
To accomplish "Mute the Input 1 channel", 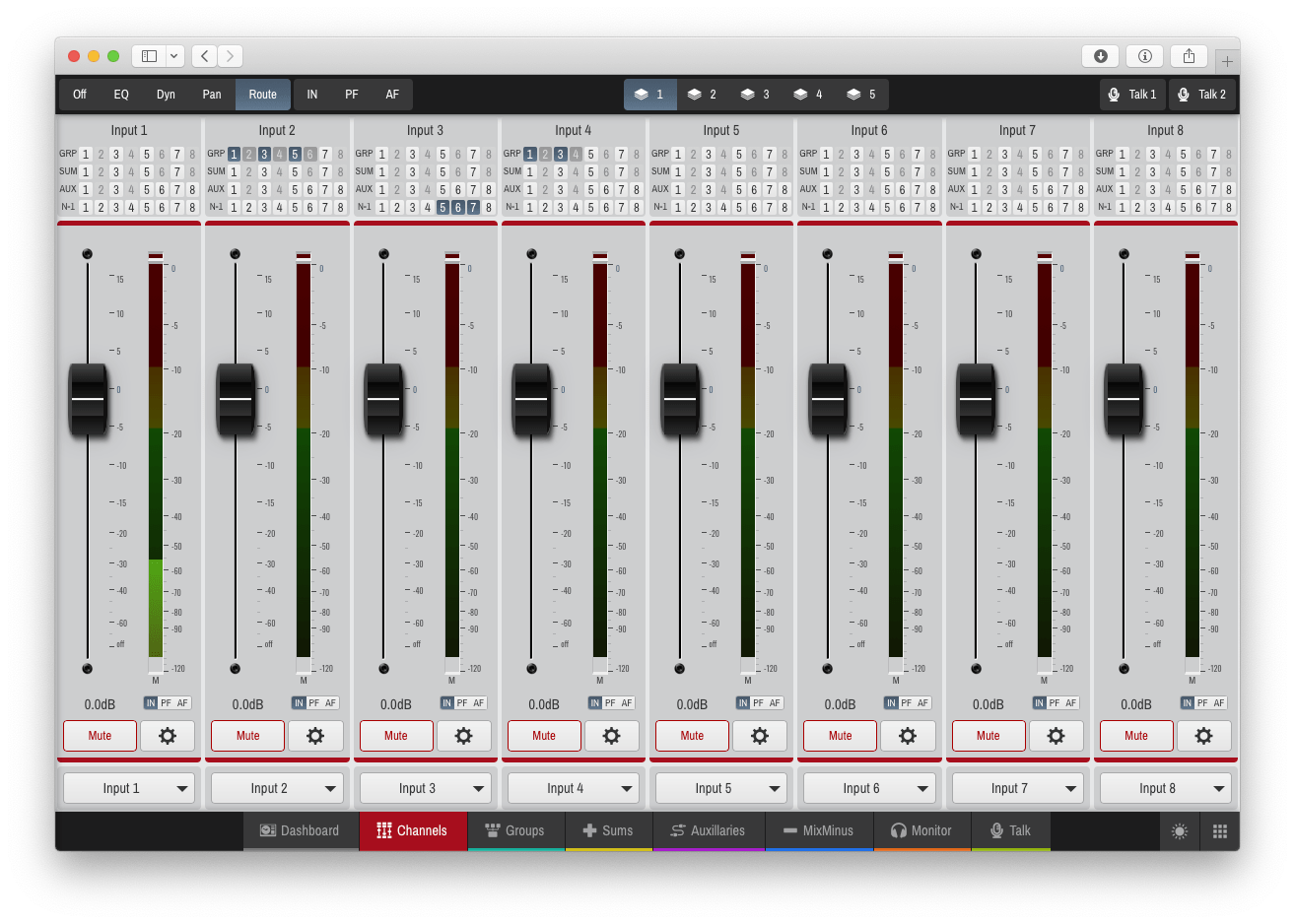I will pyautogui.click(x=100, y=736).
